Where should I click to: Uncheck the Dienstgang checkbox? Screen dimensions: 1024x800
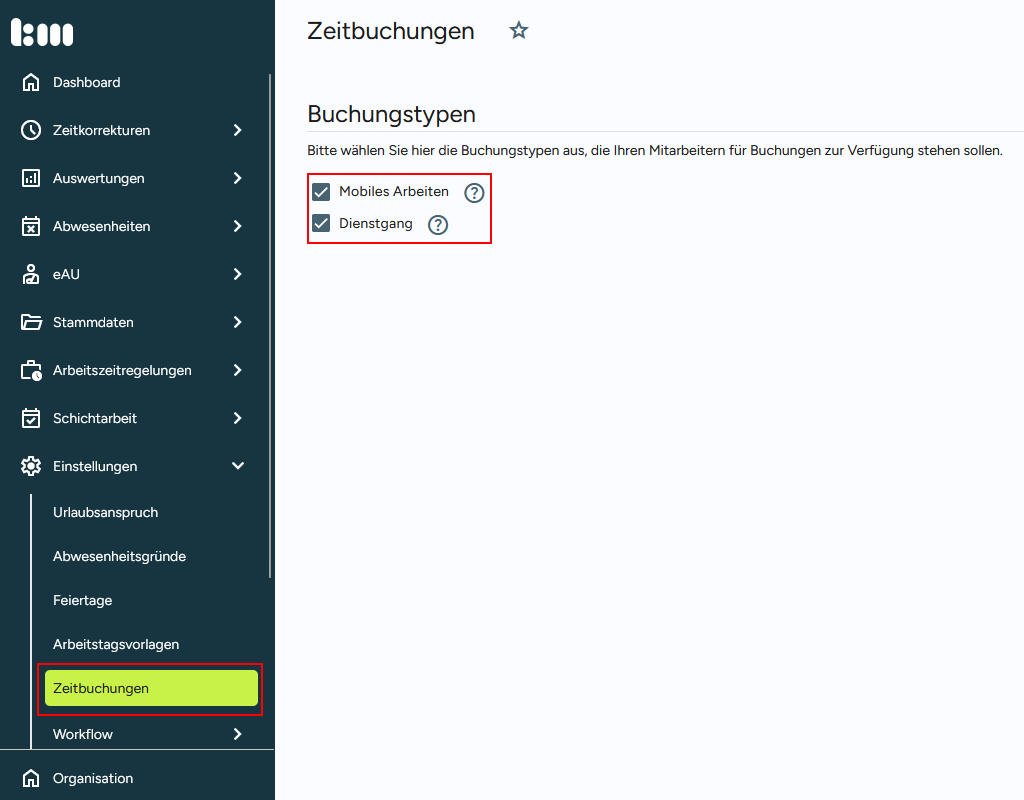[x=321, y=223]
